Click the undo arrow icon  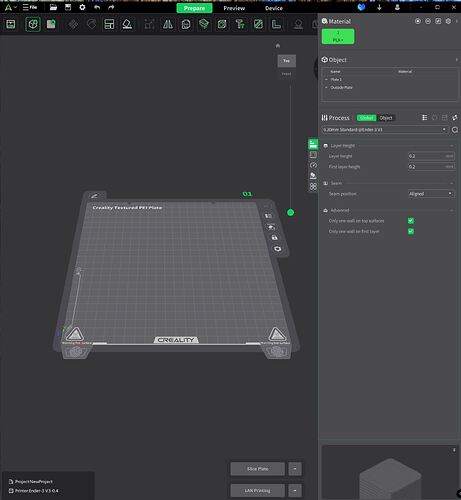[x=97, y=7]
